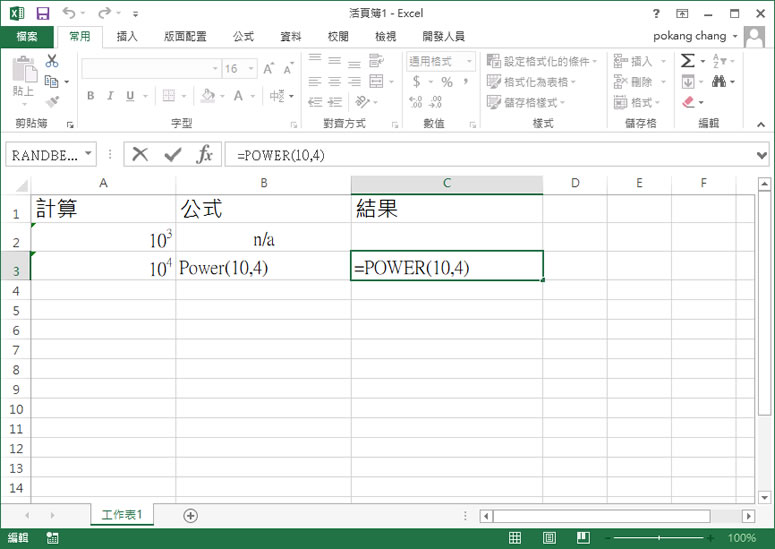Switch to the 資料 tab
This screenshot has width=775, height=549.
[x=291, y=36]
